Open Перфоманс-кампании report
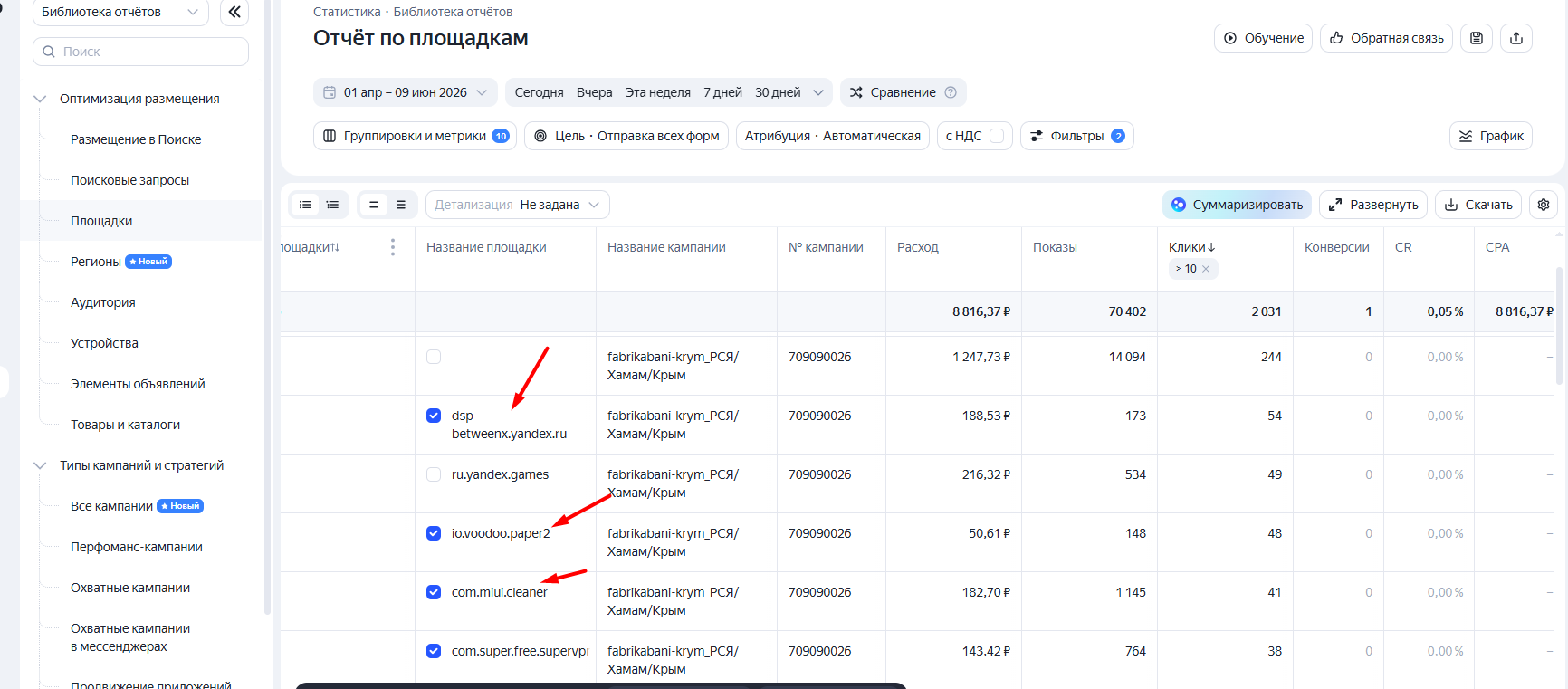 pyautogui.click(x=137, y=547)
